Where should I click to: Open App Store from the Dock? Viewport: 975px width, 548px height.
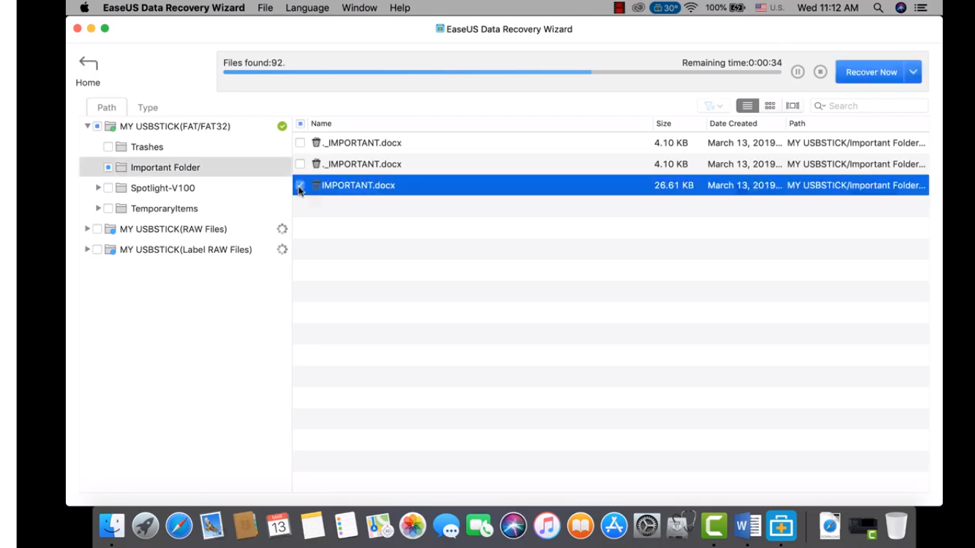pos(614,526)
